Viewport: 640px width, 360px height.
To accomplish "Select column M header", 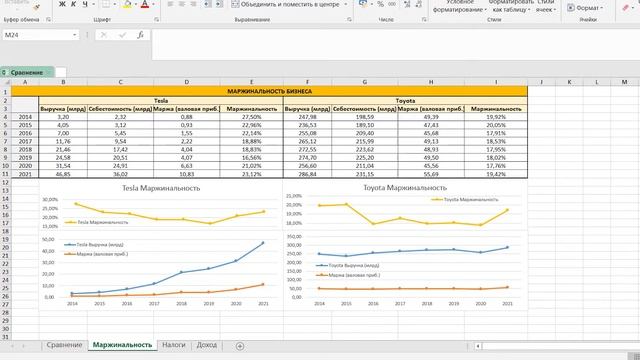I will click(x=624, y=82).
